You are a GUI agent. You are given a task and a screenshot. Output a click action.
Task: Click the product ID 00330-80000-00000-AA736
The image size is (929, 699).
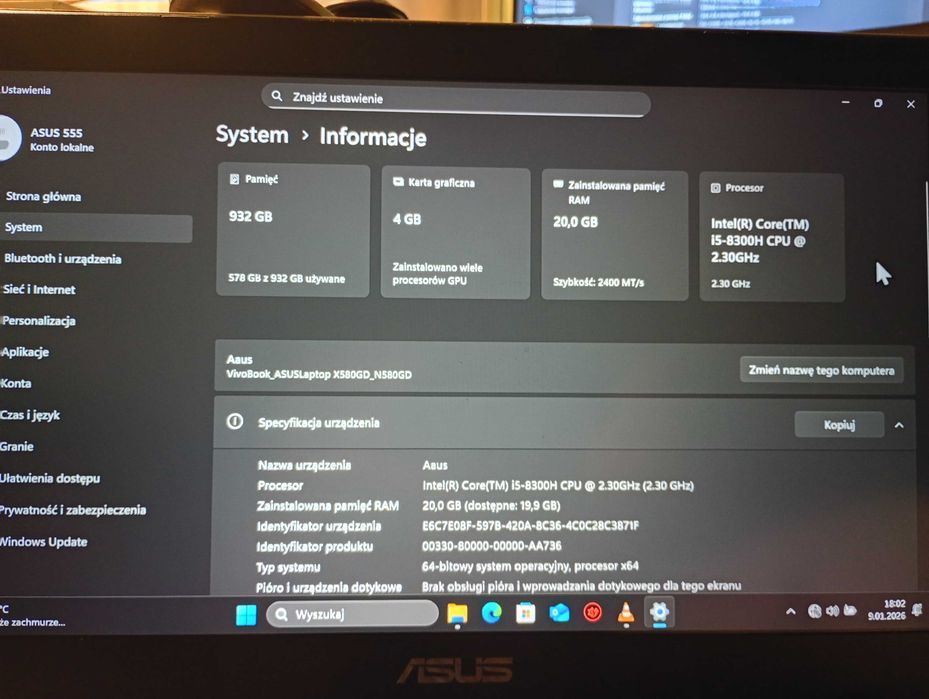pos(491,546)
